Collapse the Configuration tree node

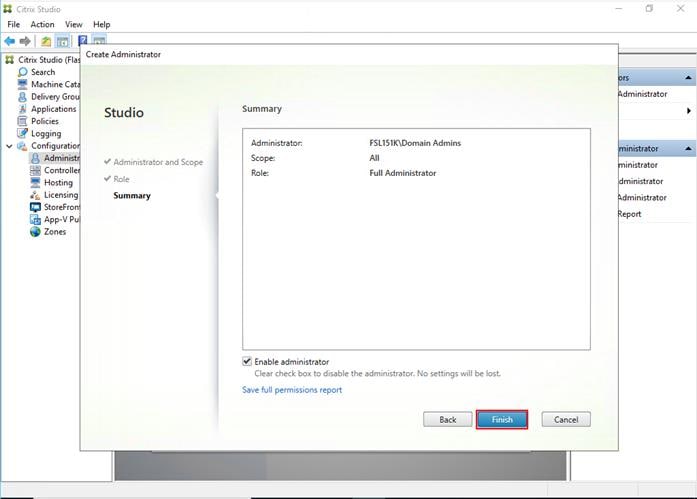[9, 146]
